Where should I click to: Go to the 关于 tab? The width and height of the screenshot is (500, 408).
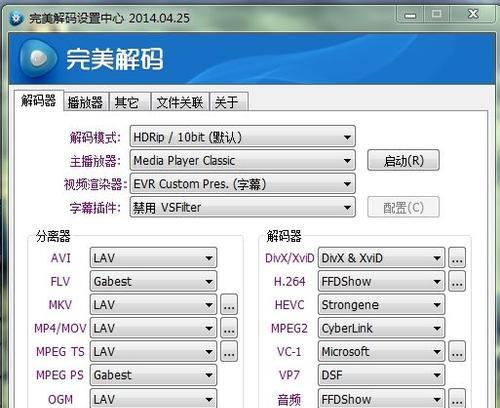pos(229,102)
